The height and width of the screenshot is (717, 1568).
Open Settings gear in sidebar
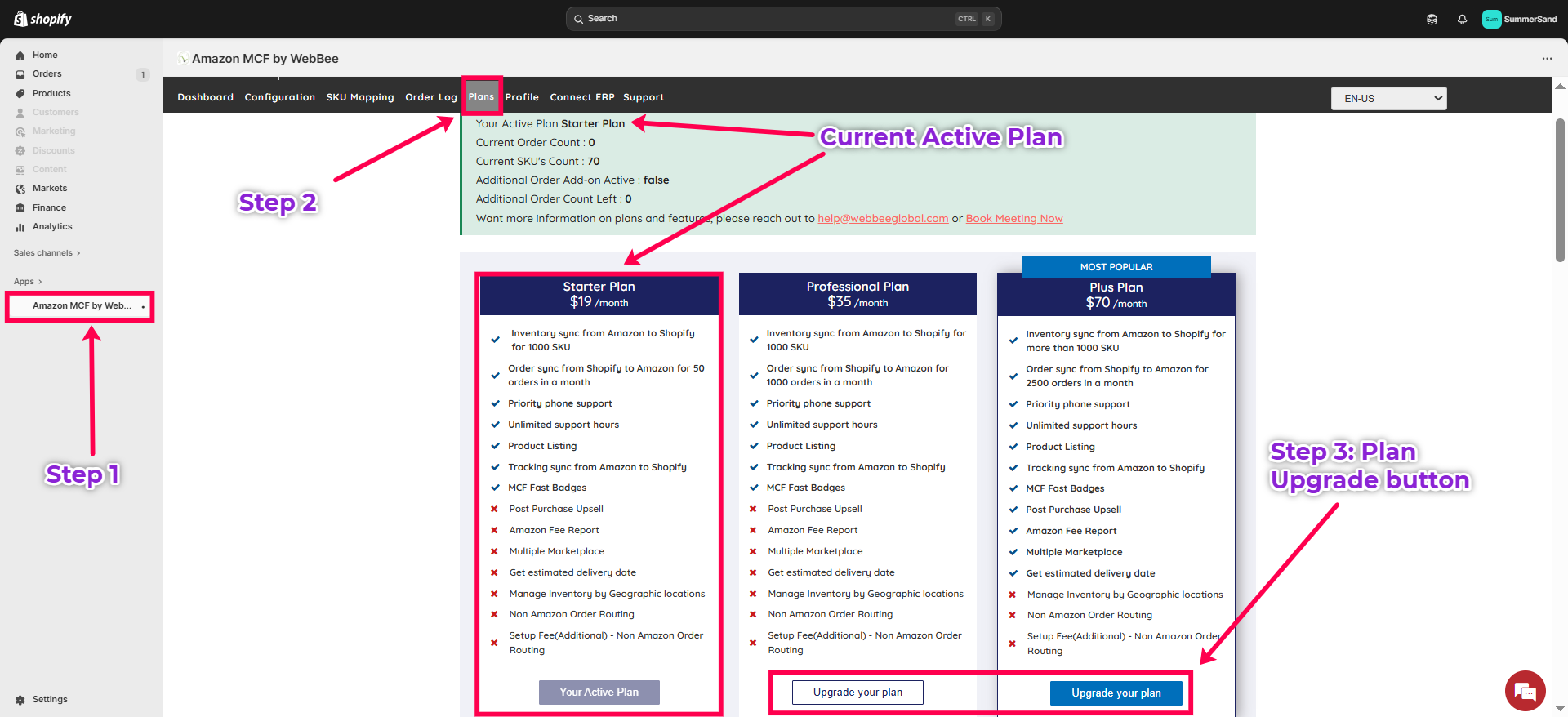coord(20,700)
